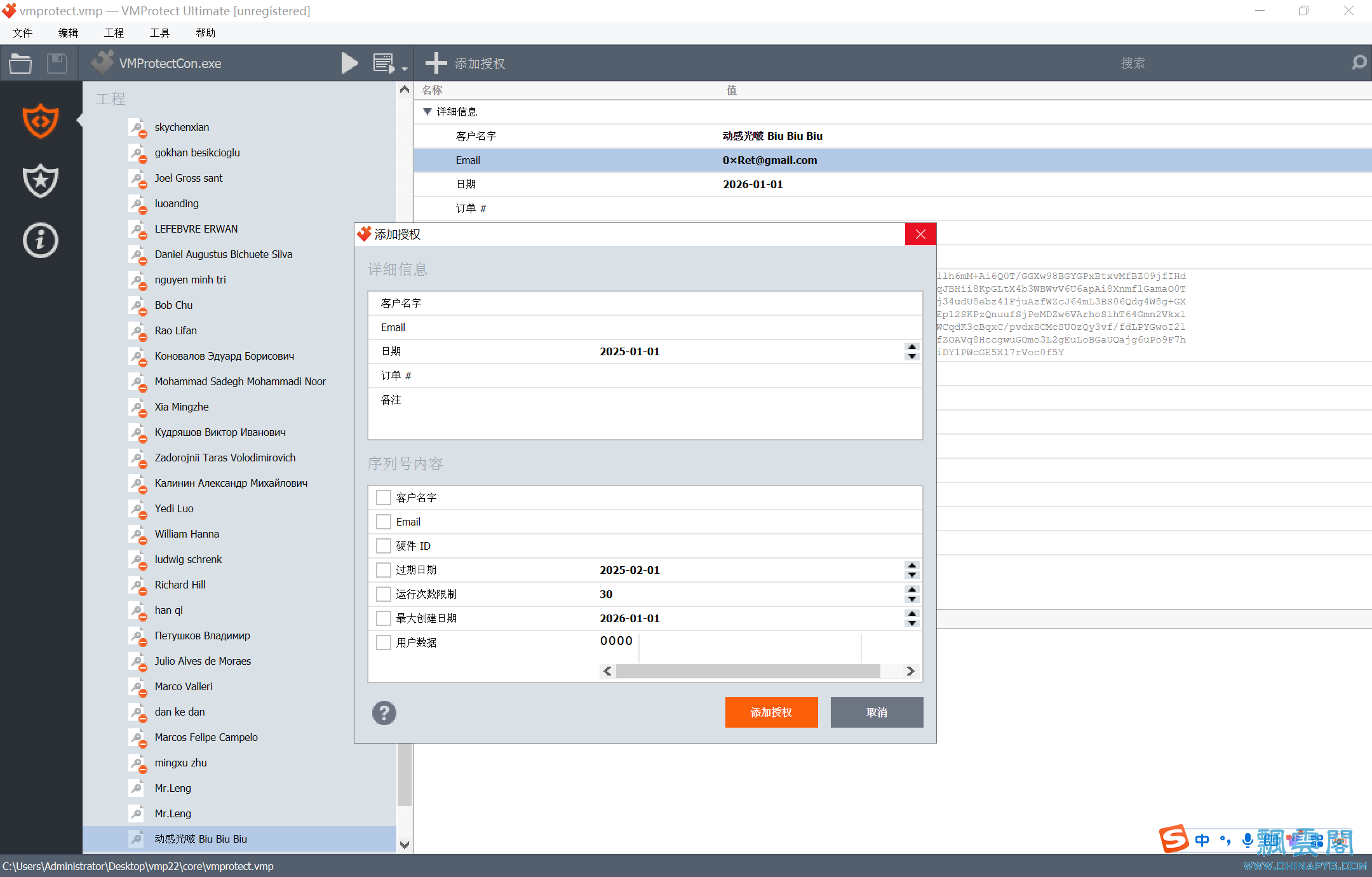Click the project tree scroll down arrow
Viewport: 1372px width, 877px height.
pyautogui.click(x=405, y=845)
